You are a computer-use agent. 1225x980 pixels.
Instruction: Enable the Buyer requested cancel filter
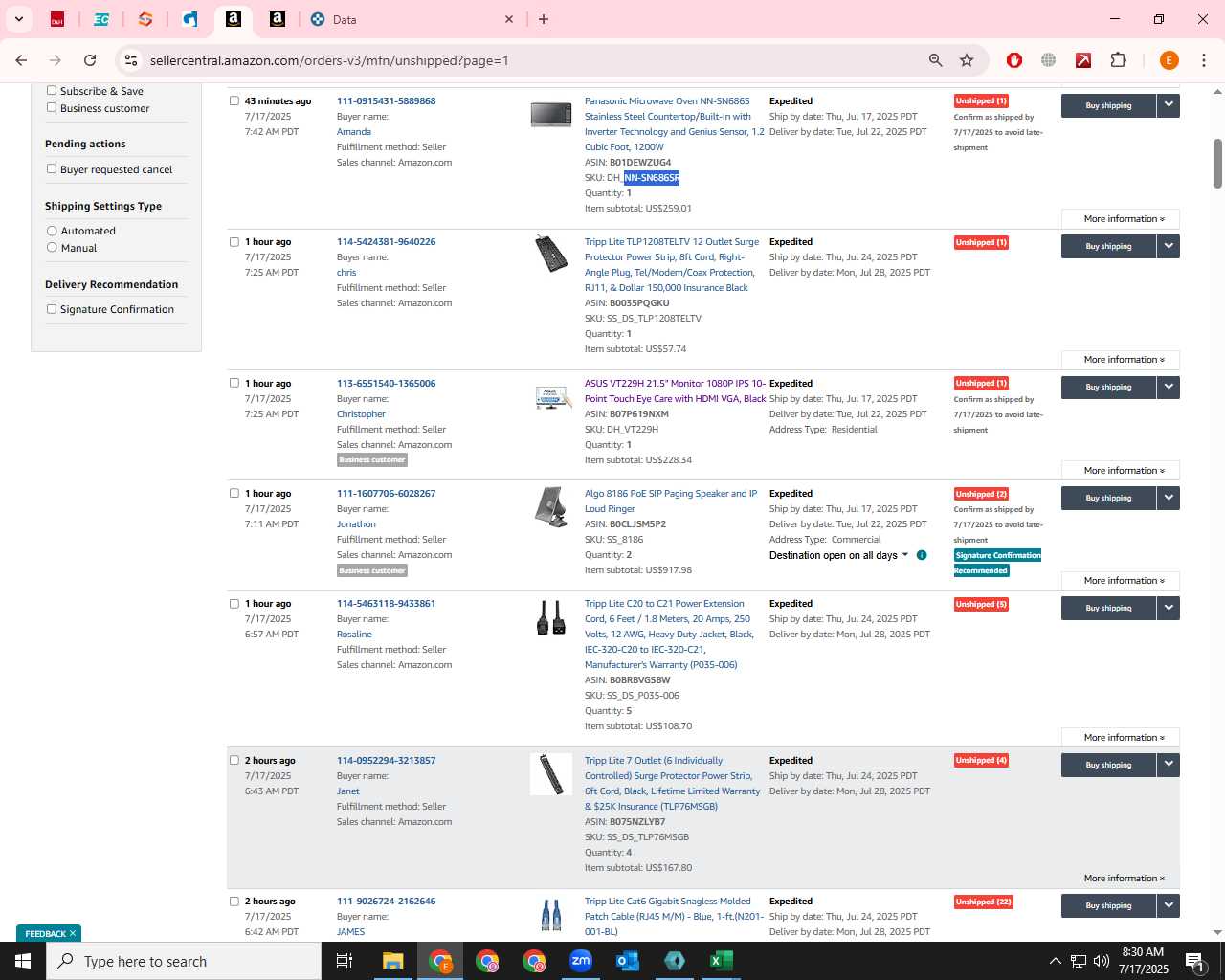(52, 168)
